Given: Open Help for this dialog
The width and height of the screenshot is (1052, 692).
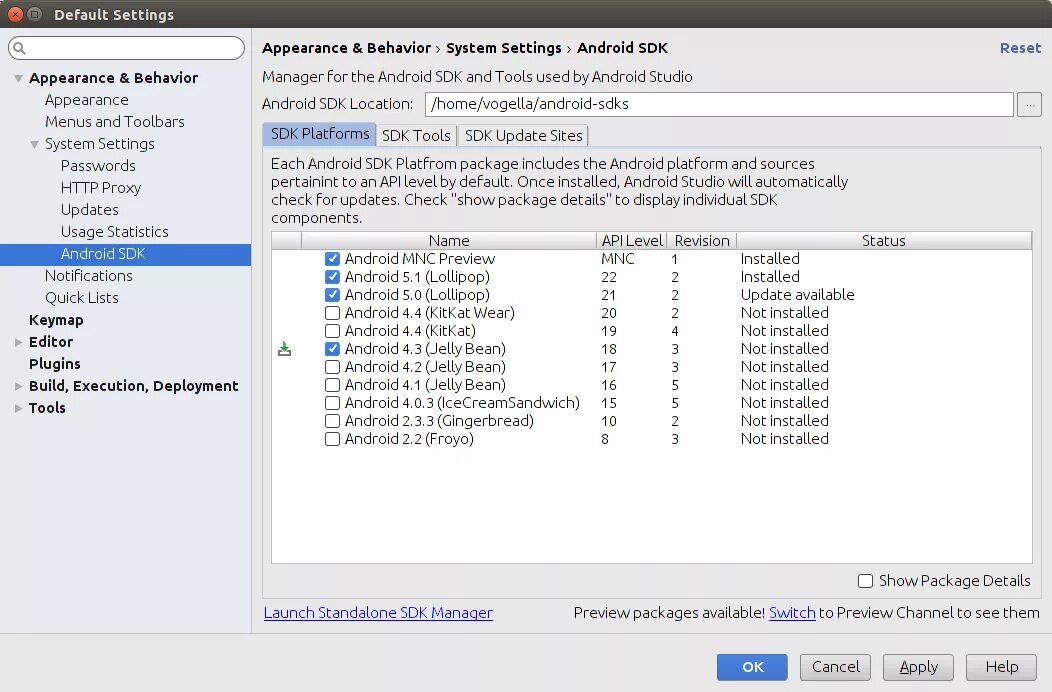Looking at the screenshot, I should (x=1002, y=667).
